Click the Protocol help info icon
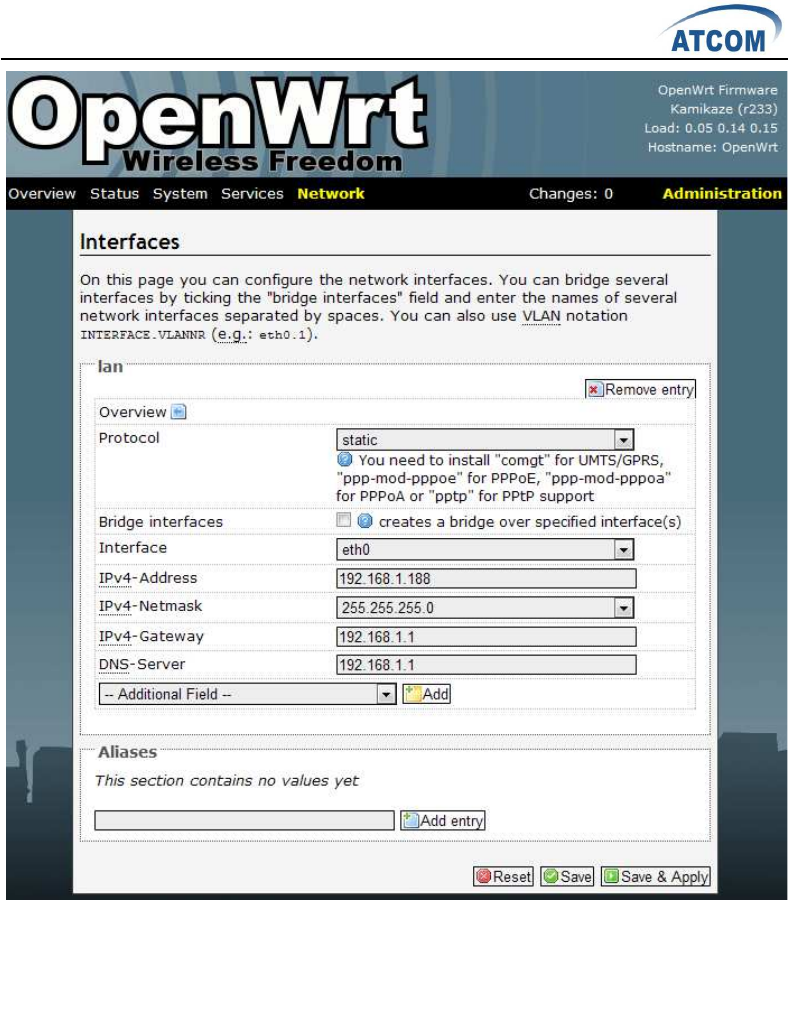Screen dimensions: 788x1028 345,460
